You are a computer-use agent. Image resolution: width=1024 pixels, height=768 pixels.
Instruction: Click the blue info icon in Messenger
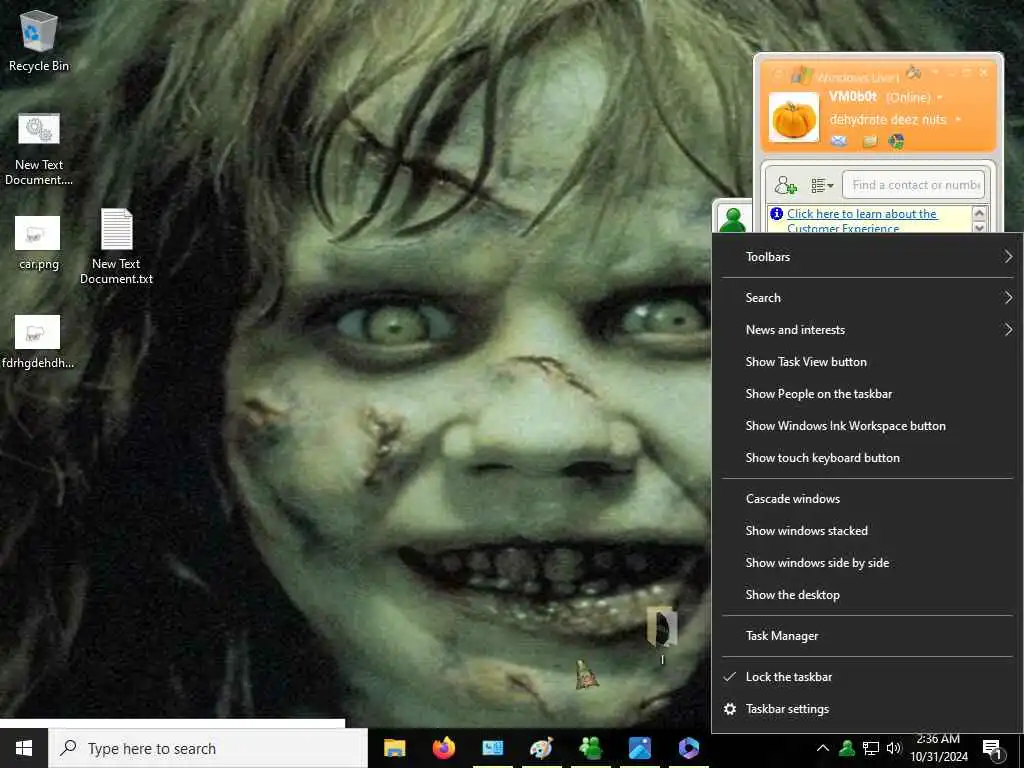[776, 214]
